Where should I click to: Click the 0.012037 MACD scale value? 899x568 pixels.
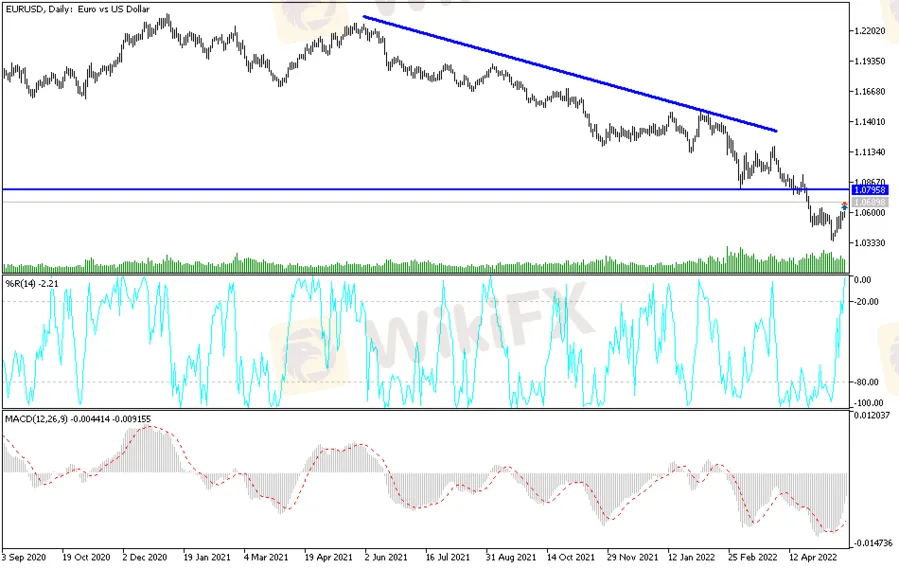pyautogui.click(x=871, y=415)
